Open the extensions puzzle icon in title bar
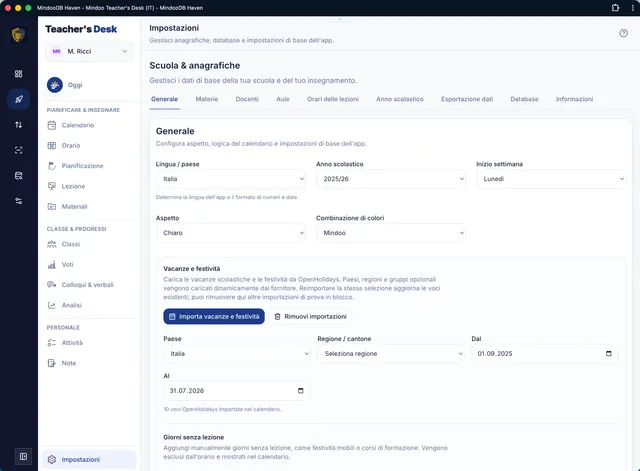Viewport: 640px width, 471px height. tap(615, 8)
